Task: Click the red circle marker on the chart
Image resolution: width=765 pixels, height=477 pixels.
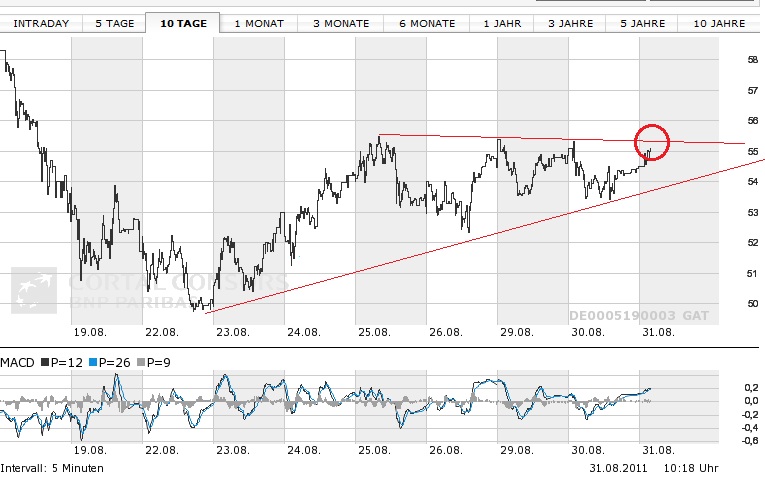Action: tap(651, 140)
